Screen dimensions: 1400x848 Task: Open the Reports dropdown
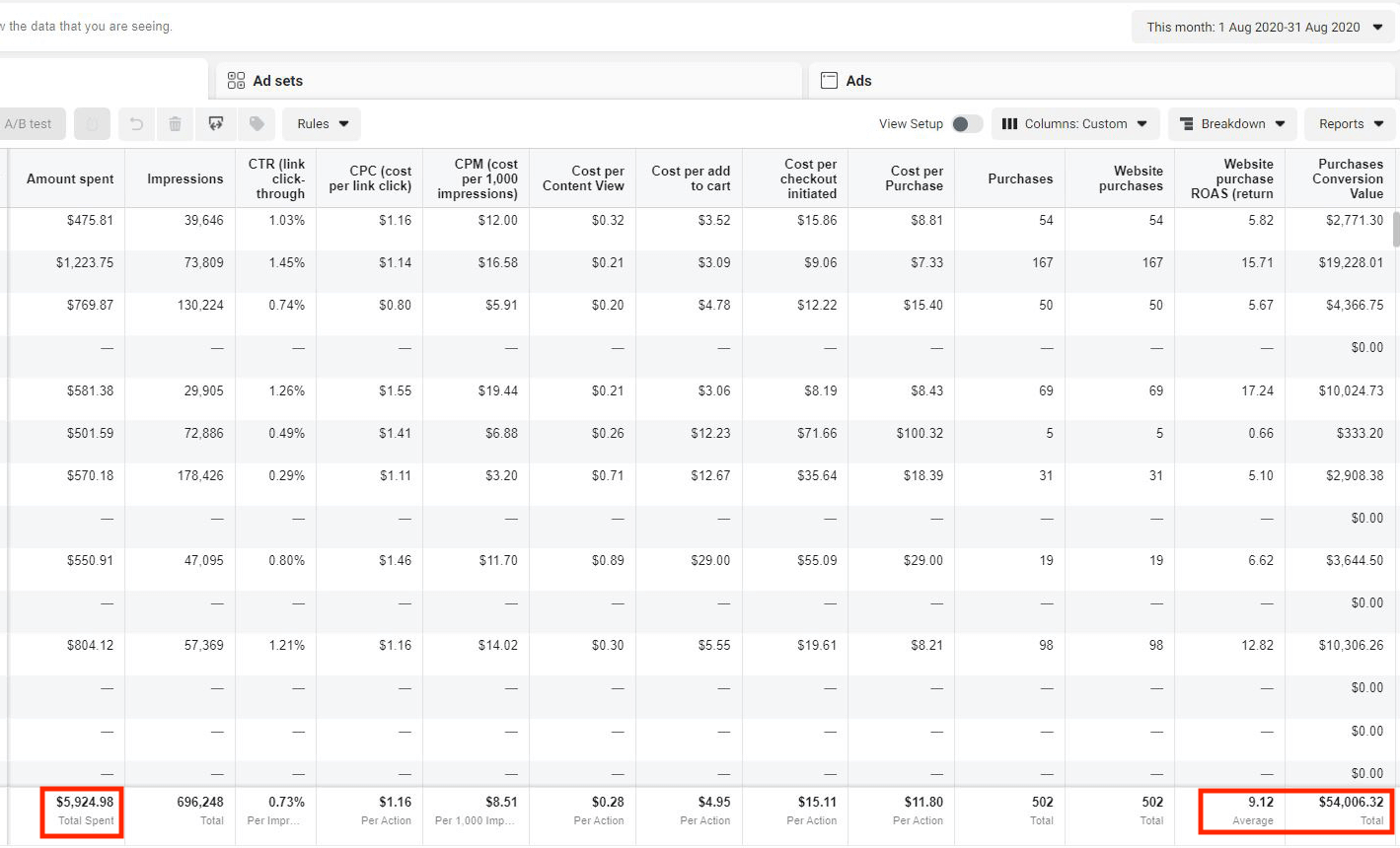(1350, 124)
